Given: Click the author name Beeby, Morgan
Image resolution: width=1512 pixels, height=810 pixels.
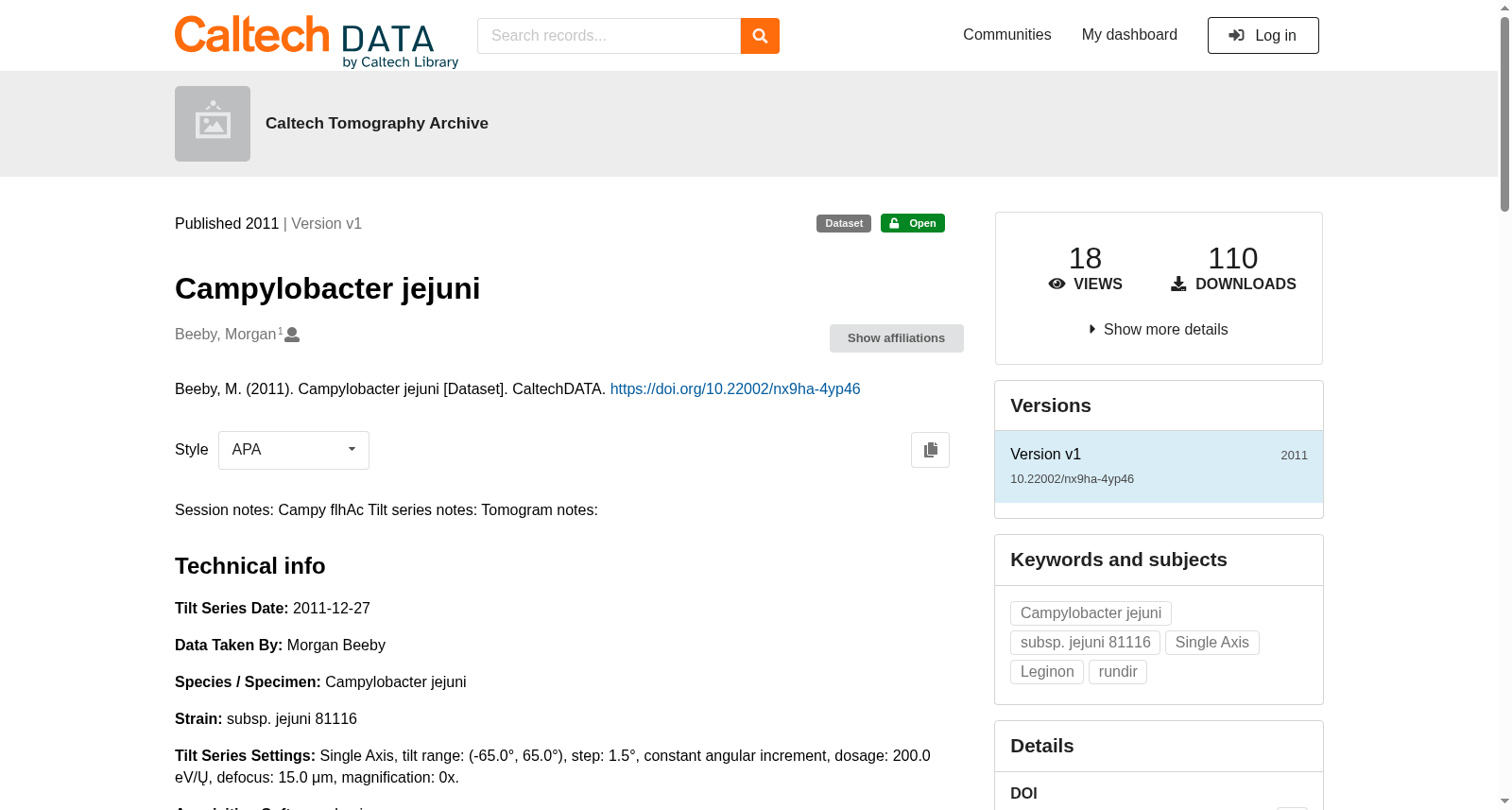Looking at the screenshot, I should [x=226, y=335].
